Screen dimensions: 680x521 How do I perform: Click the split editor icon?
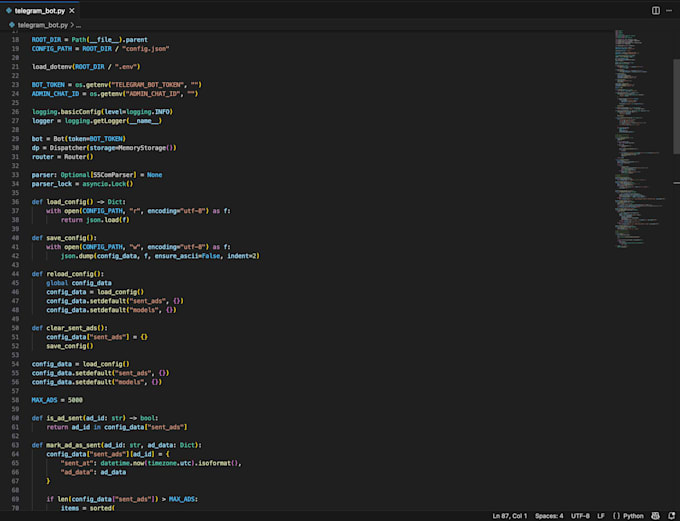tap(656, 10)
